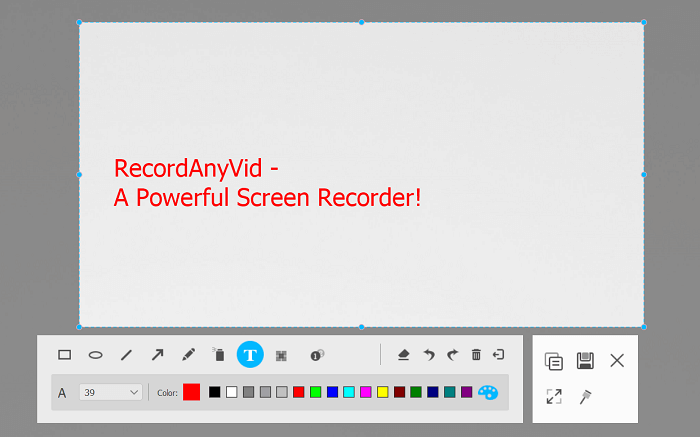Click the 'RecordAnyVid -' text line

click(x=196, y=169)
